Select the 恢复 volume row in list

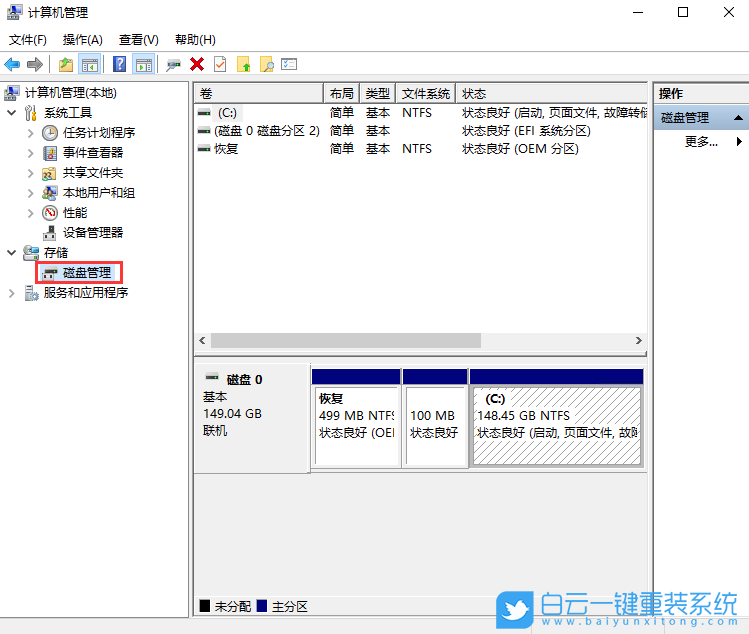[420, 149]
